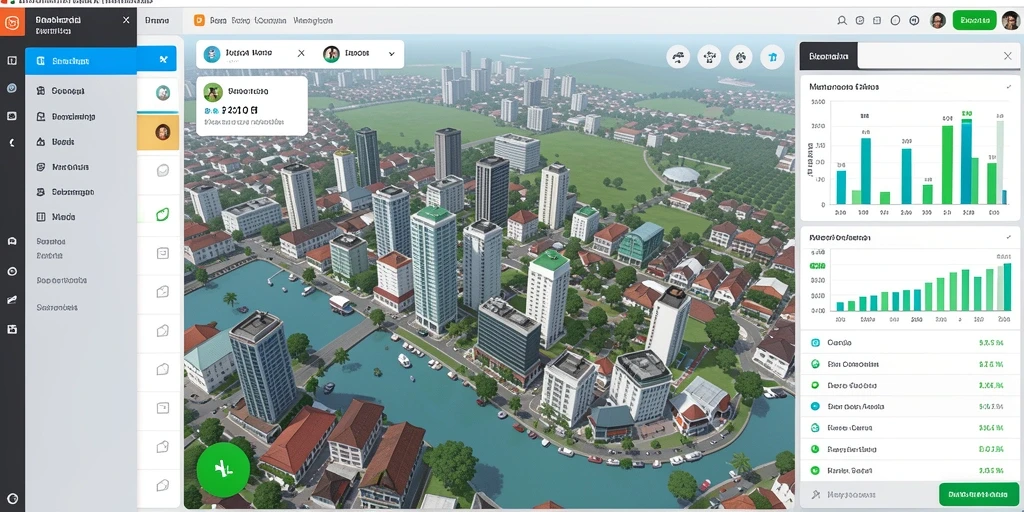Screen dimensions: 1024x512
Task: Click the search magnifier icon in top bar
Action: click(x=842, y=21)
